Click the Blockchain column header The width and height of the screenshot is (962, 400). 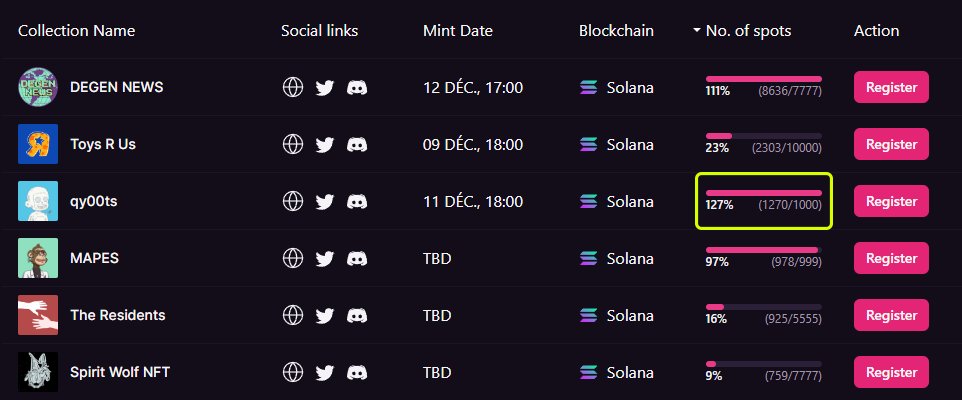click(616, 31)
